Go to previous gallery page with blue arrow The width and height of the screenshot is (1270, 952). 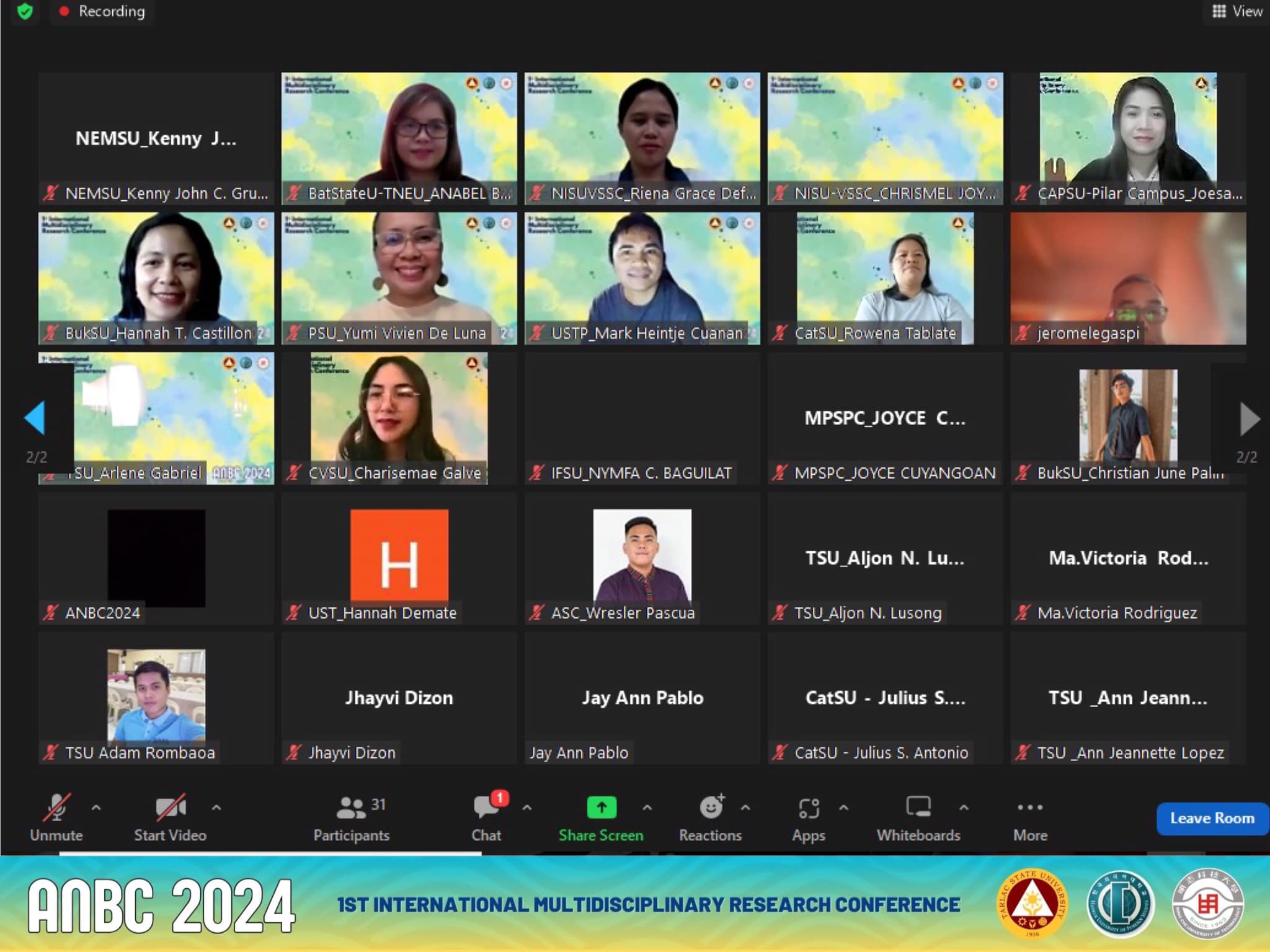[x=35, y=418]
